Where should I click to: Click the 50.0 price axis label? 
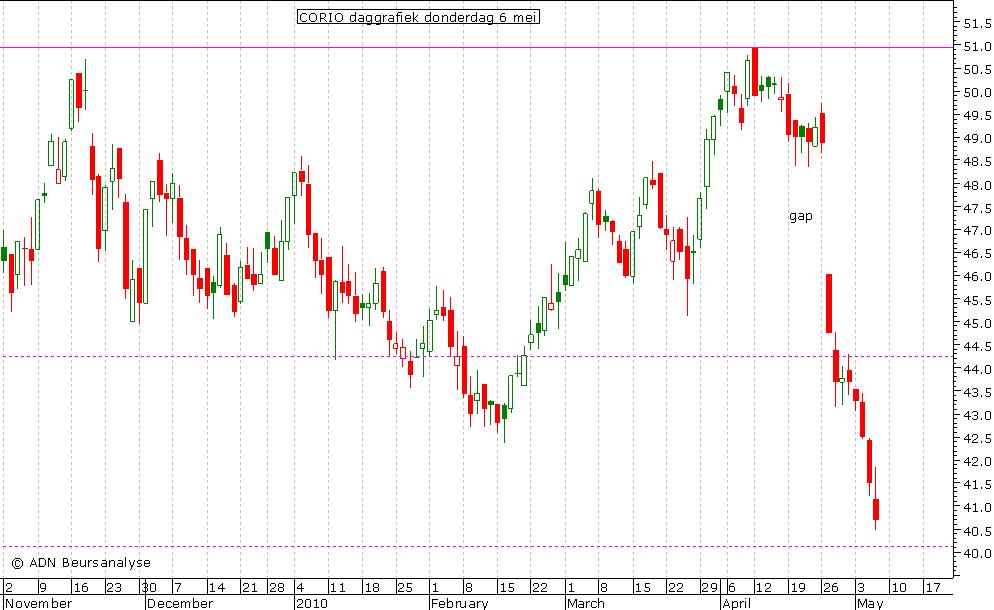[x=977, y=93]
